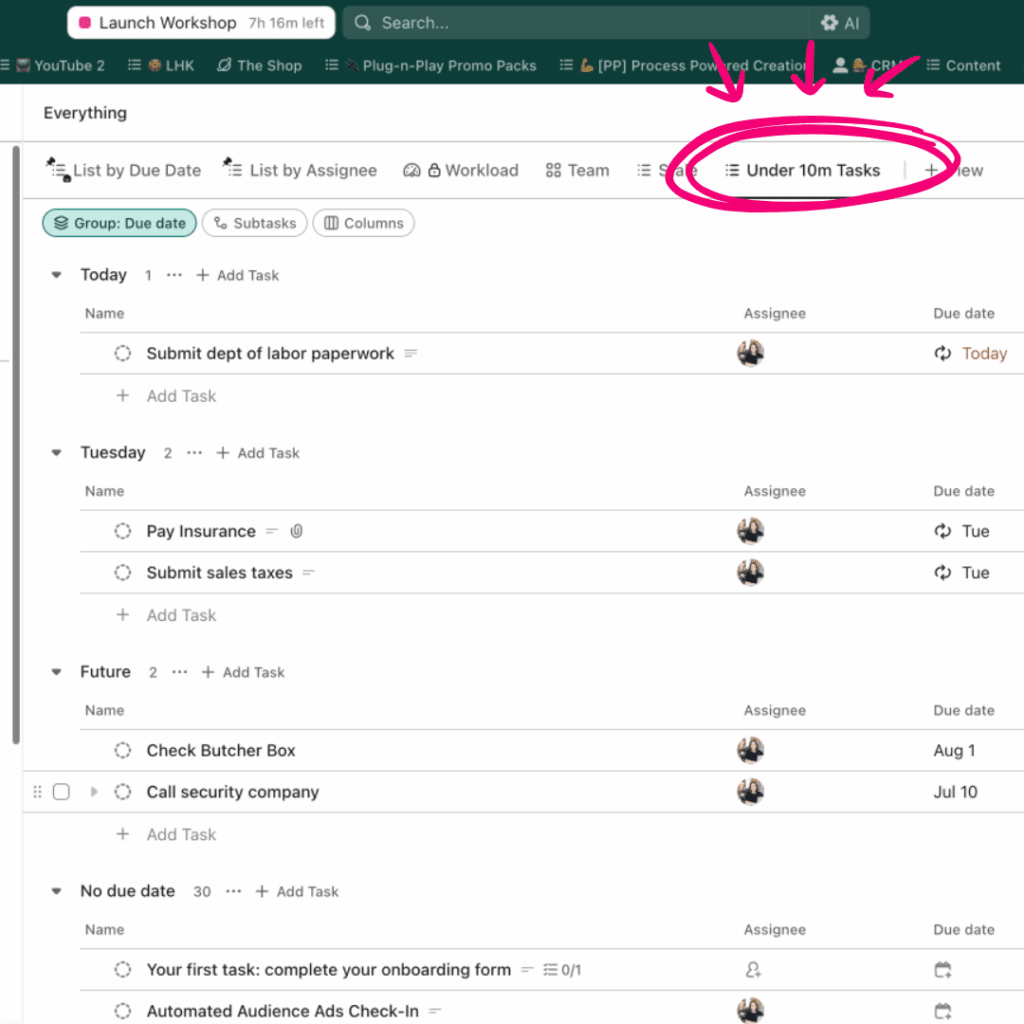This screenshot has width=1024, height=1024.
Task: Toggle the status circle on Submit dept of labor paperwork
Action: 122,353
